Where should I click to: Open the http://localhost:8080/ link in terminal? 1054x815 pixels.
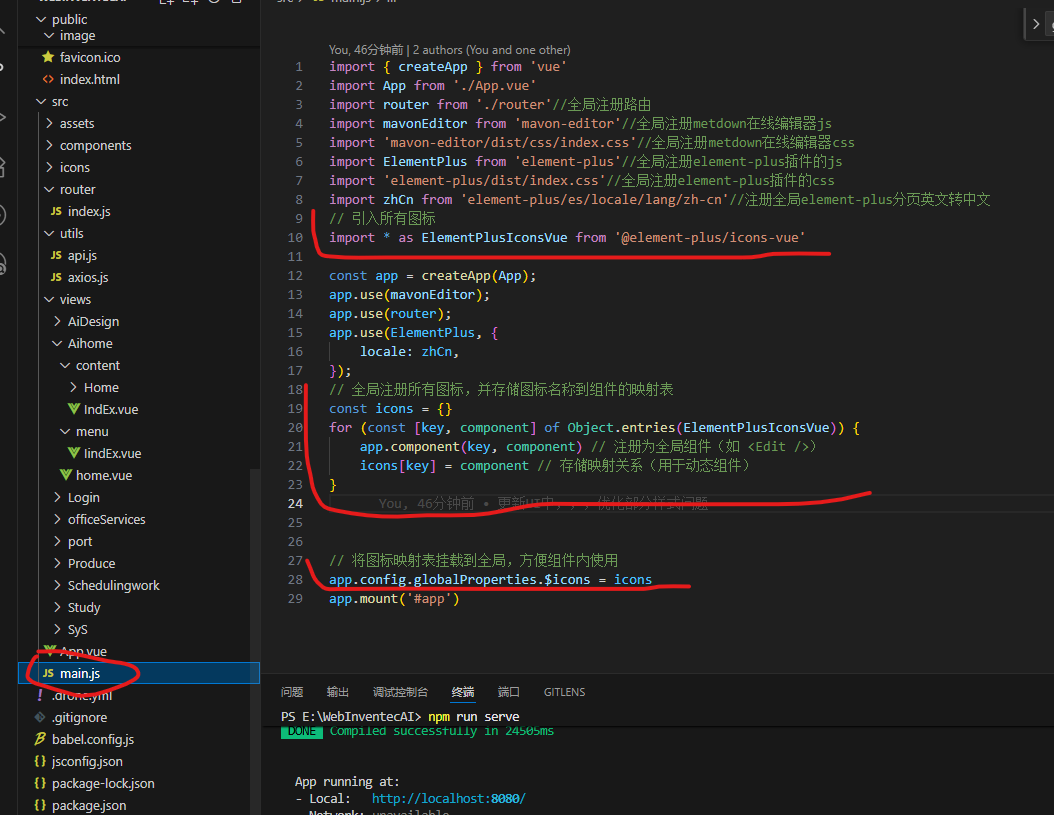[448, 798]
